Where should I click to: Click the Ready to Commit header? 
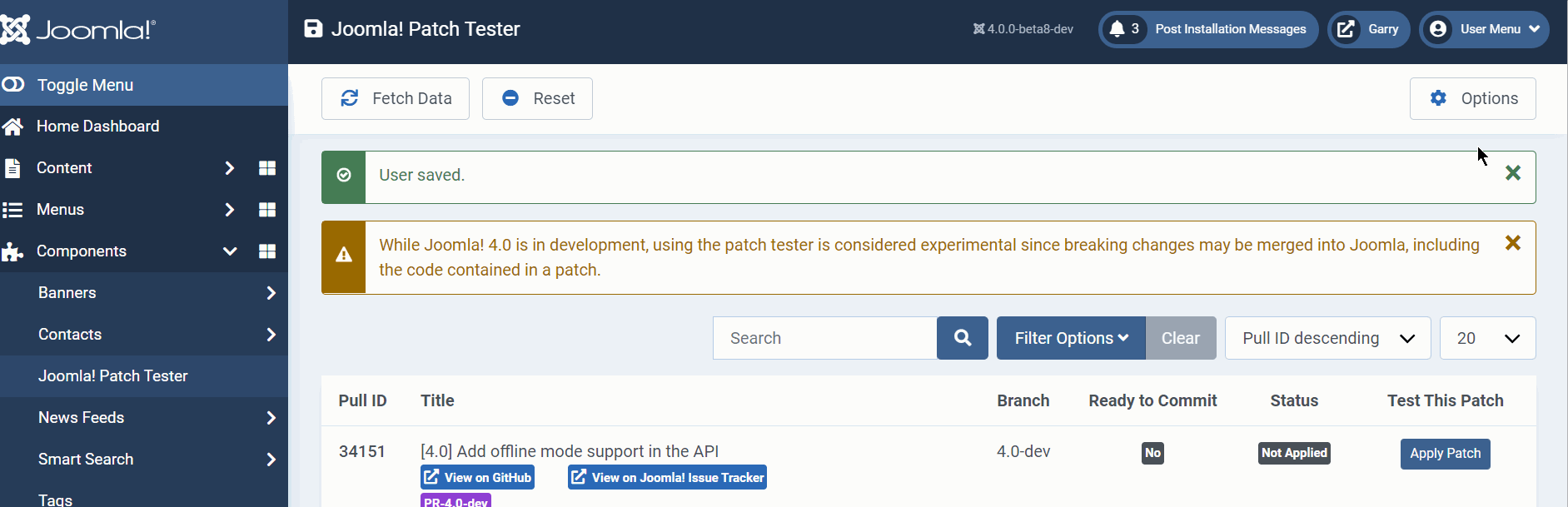click(1152, 400)
